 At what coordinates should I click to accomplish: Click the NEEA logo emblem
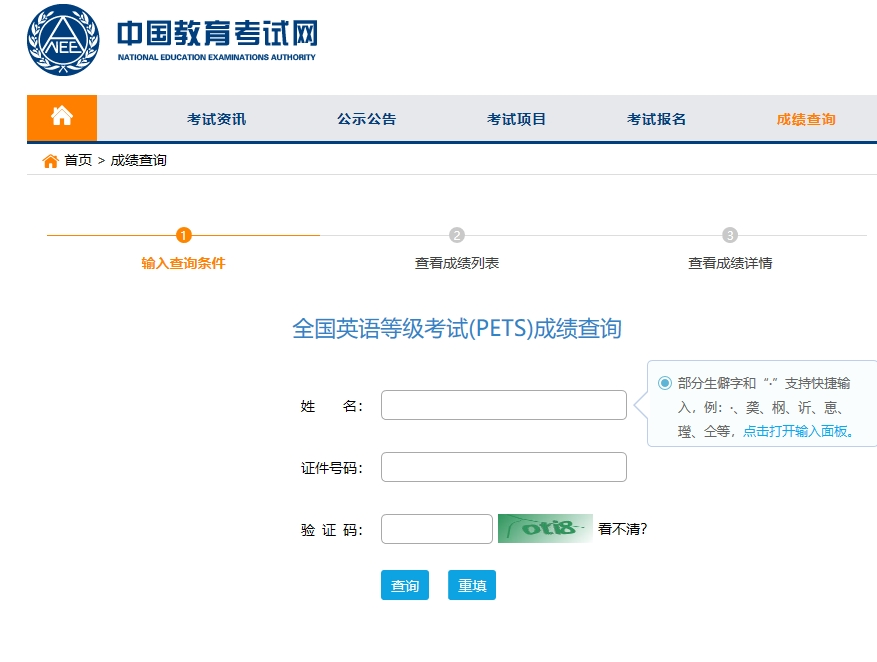(63, 40)
